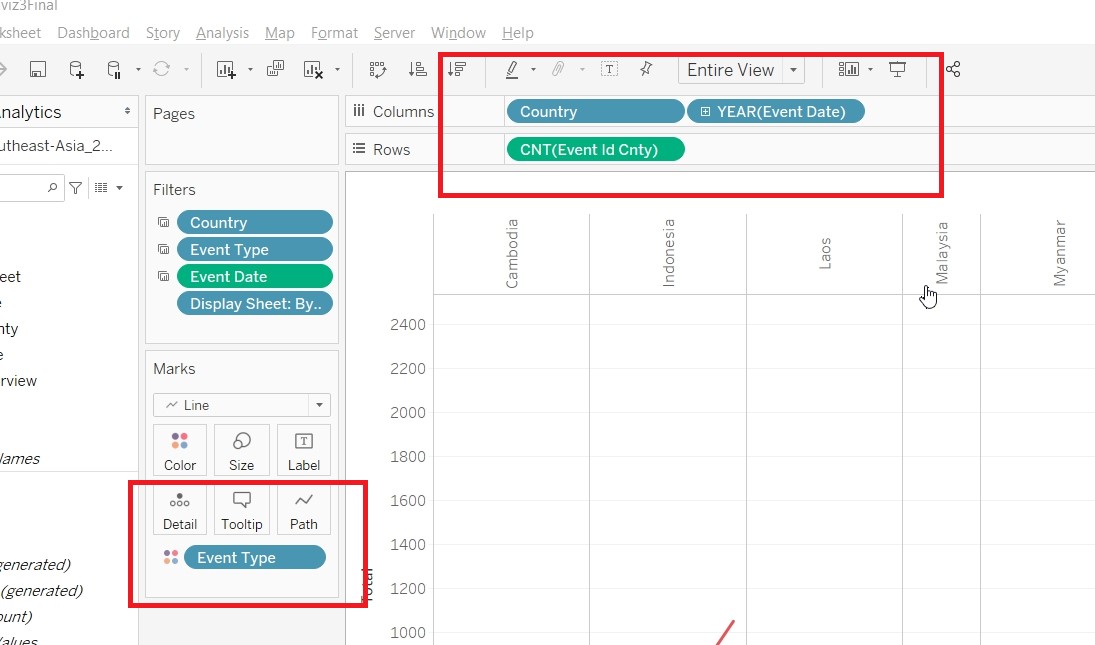Click the Duplicate sheet icon
The width and height of the screenshot is (1095, 645).
click(277, 70)
